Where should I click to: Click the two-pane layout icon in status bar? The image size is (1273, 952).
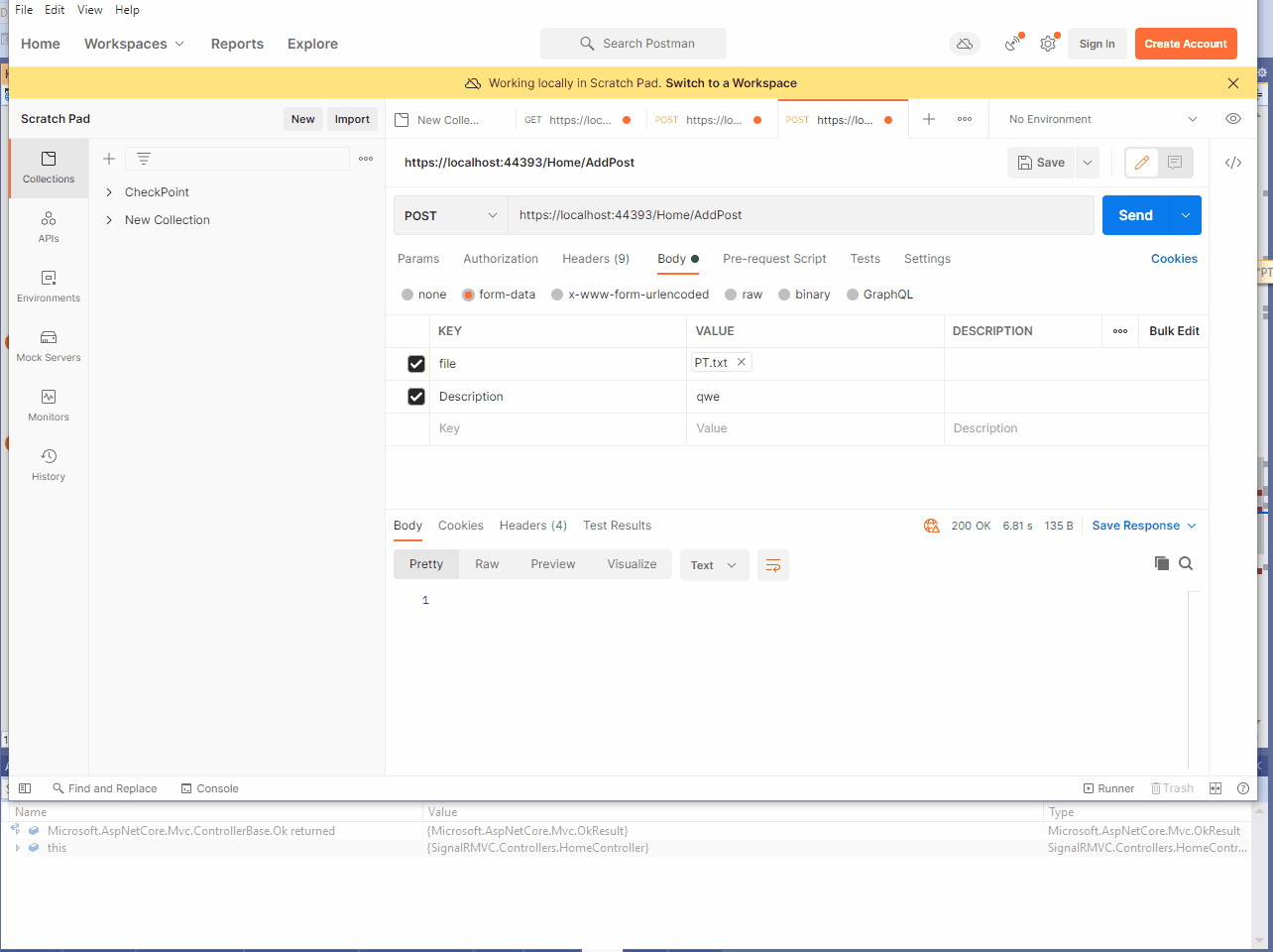pos(1215,788)
